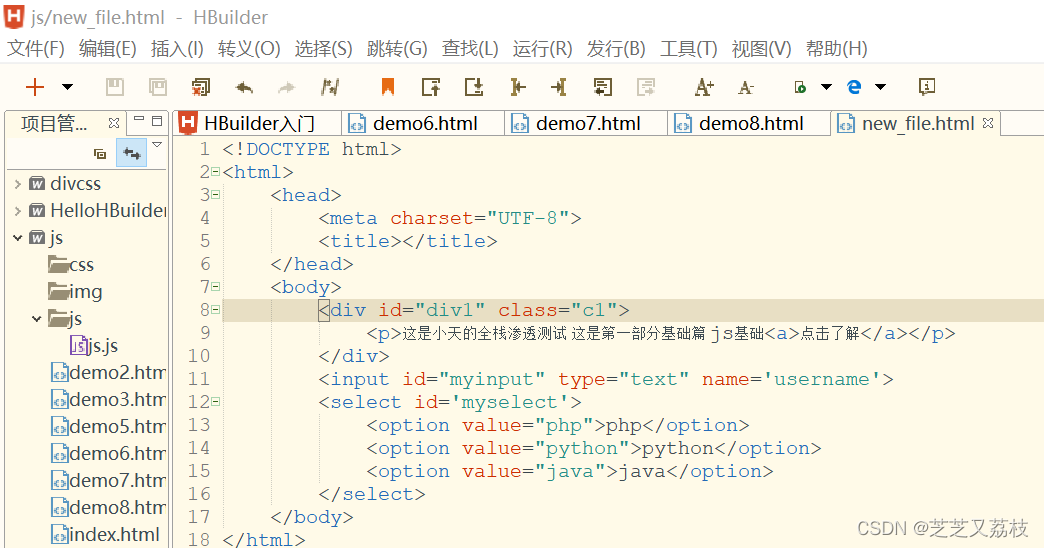Open the 视图(V) menu

pyautogui.click(x=762, y=49)
